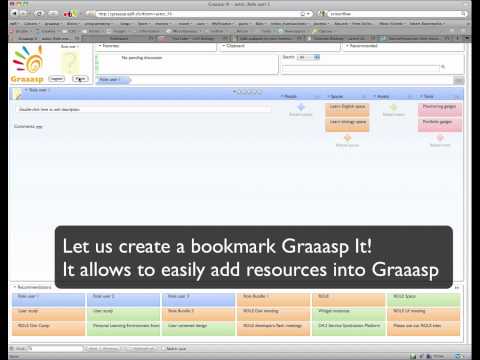The width and height of the screenshot is (480, 360).
Task: Collapse the Clipboard panel
Action: (224, 46)
